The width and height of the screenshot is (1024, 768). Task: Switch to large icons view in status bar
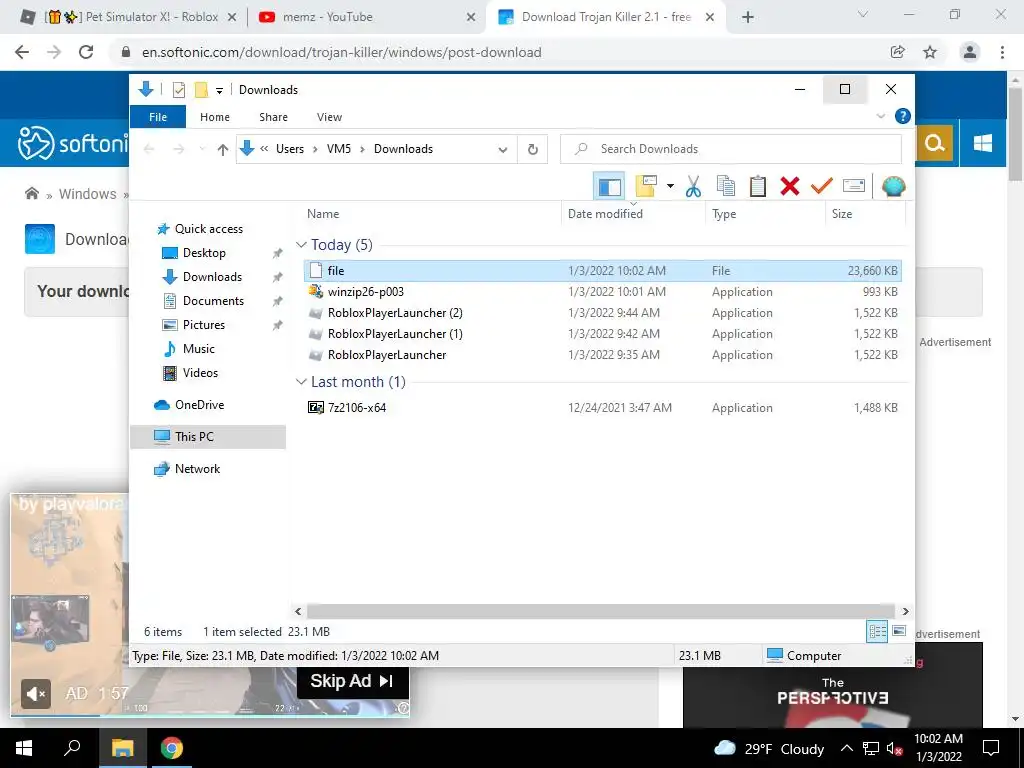[x=899, y=632]
